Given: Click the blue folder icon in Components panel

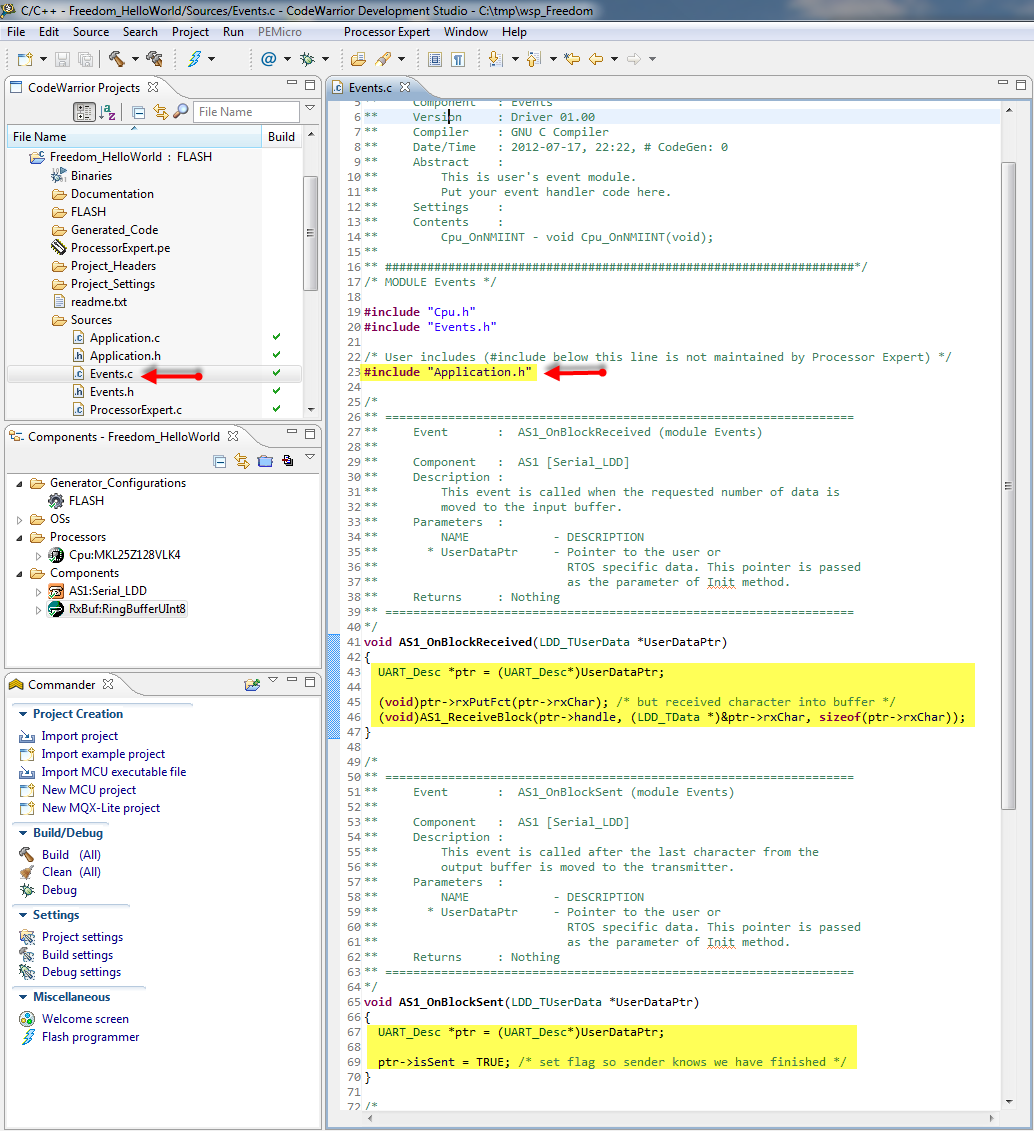Looking at the screenshot, I should point(265,461).
